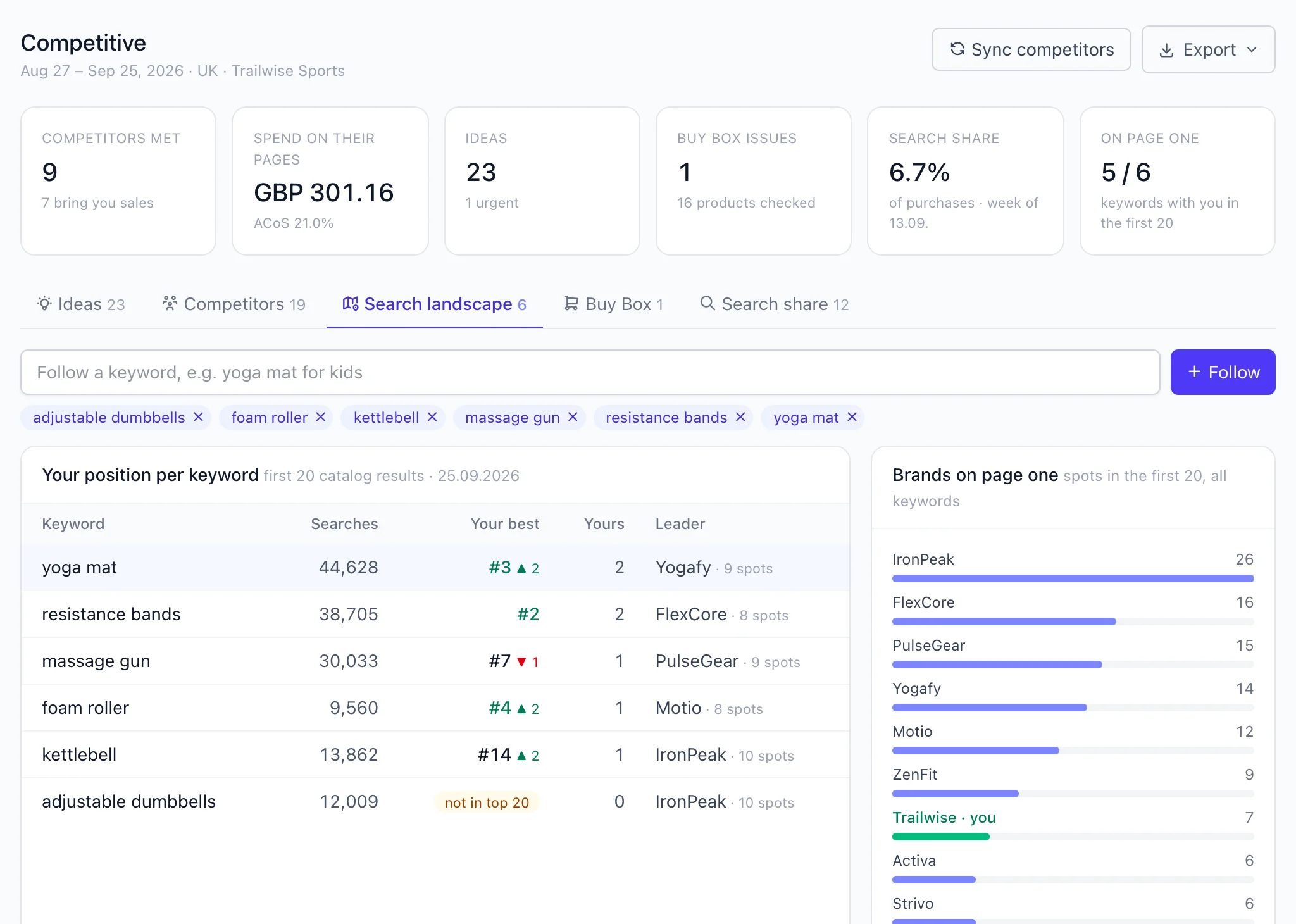Select the kettlebell table row

[x=435, y=754]
